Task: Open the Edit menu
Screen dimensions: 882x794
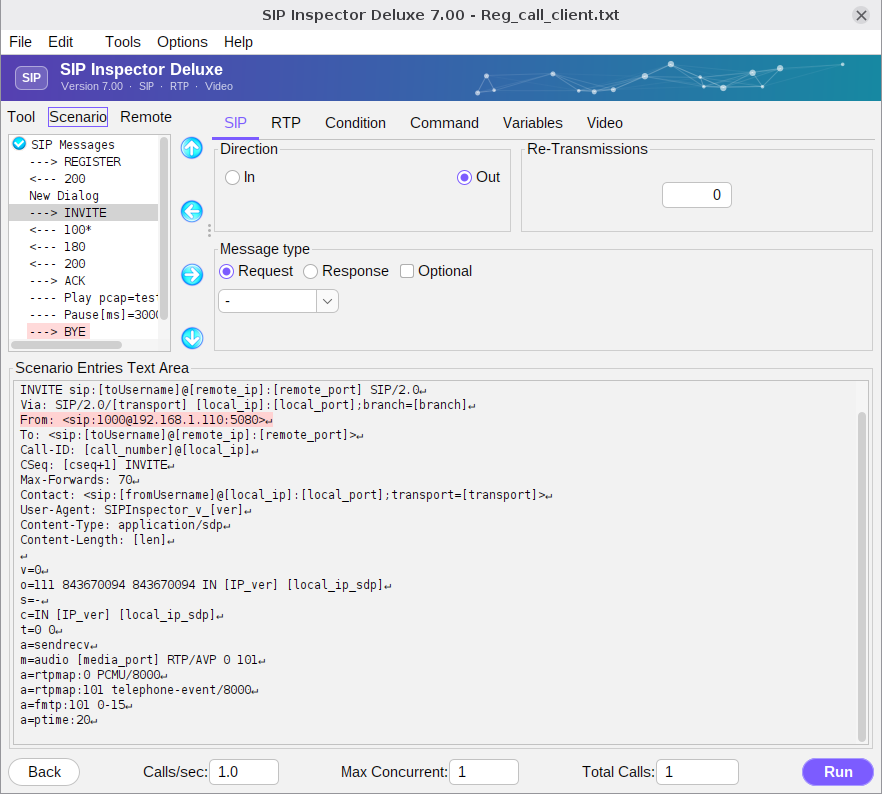Action: [x=61, y=42]
